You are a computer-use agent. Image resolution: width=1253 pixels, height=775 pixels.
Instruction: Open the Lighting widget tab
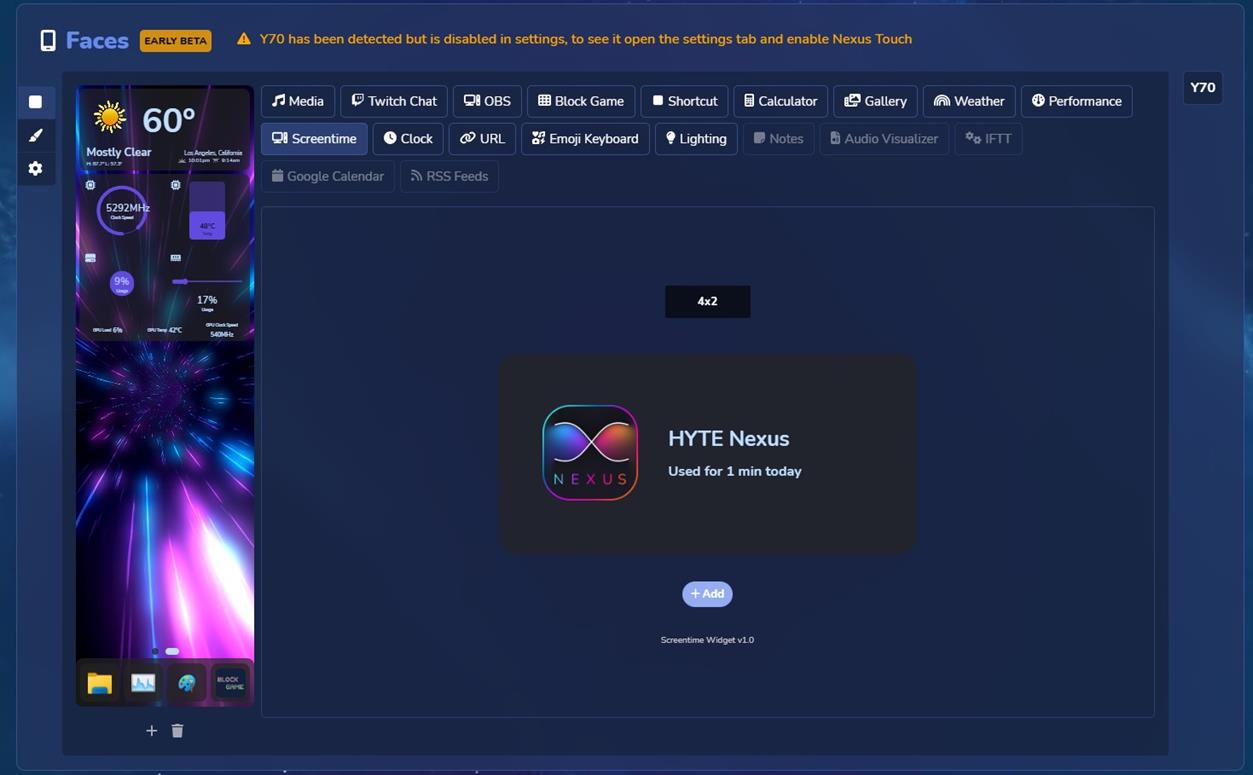coord(696,139)
